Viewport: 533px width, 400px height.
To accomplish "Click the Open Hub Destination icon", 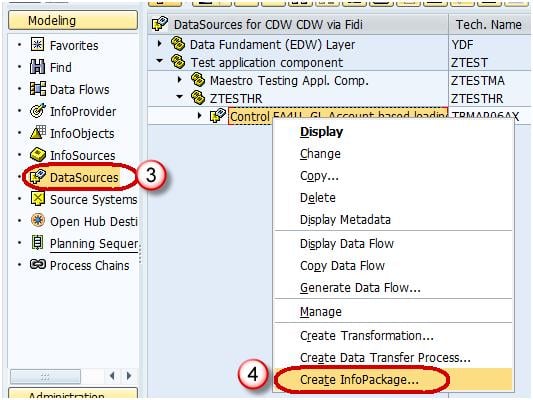I will 37,221.
